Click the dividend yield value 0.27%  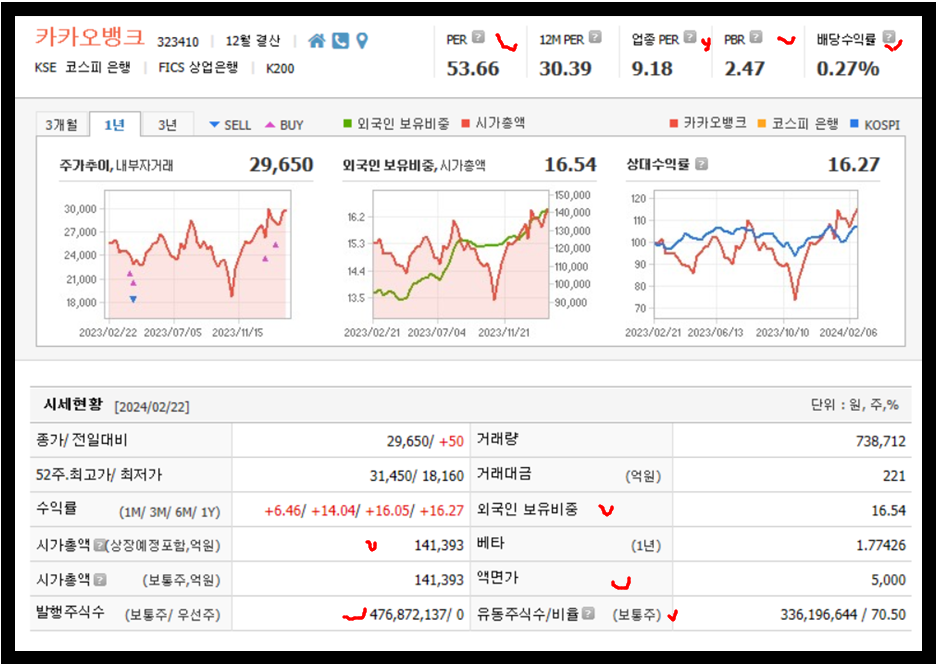point(848,69)
